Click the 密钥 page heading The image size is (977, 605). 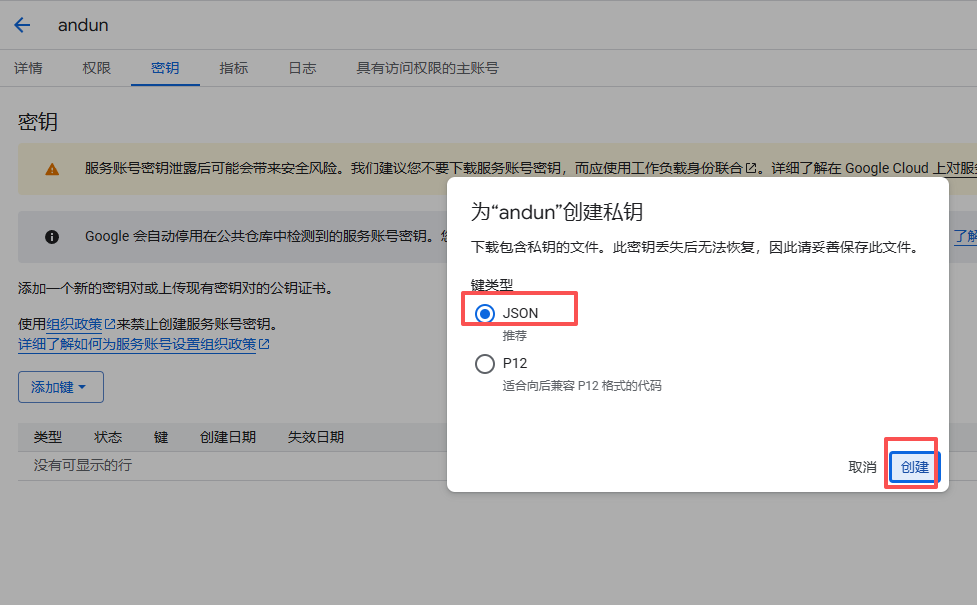click(38, 121)
